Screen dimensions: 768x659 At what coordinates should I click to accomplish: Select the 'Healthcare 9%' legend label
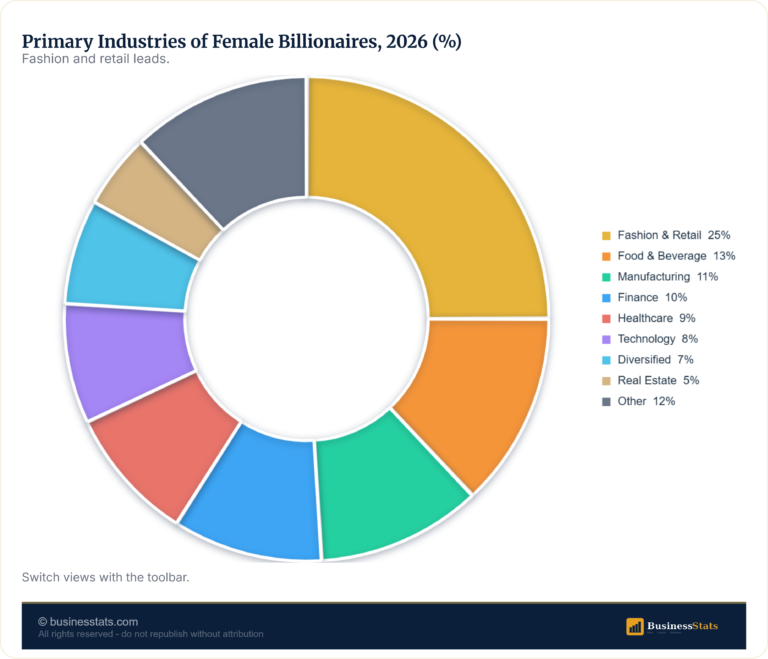tap(656, 318)
